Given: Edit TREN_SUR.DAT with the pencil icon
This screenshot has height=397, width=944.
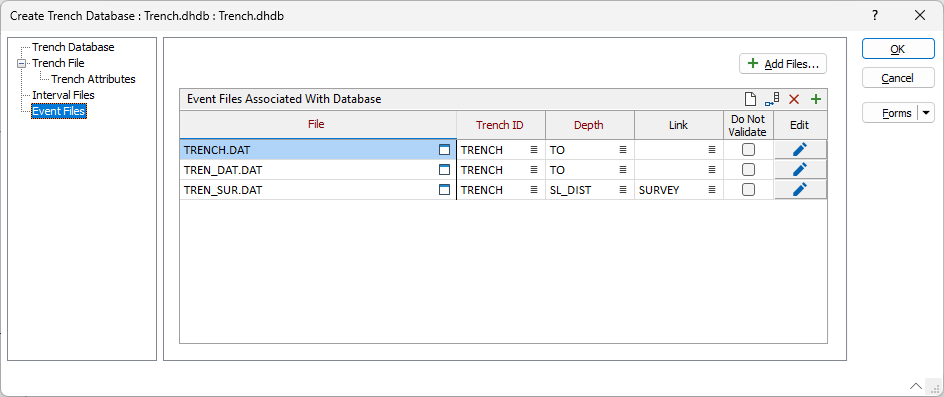Looking at the screenshot, I should [x=800, y=190].
